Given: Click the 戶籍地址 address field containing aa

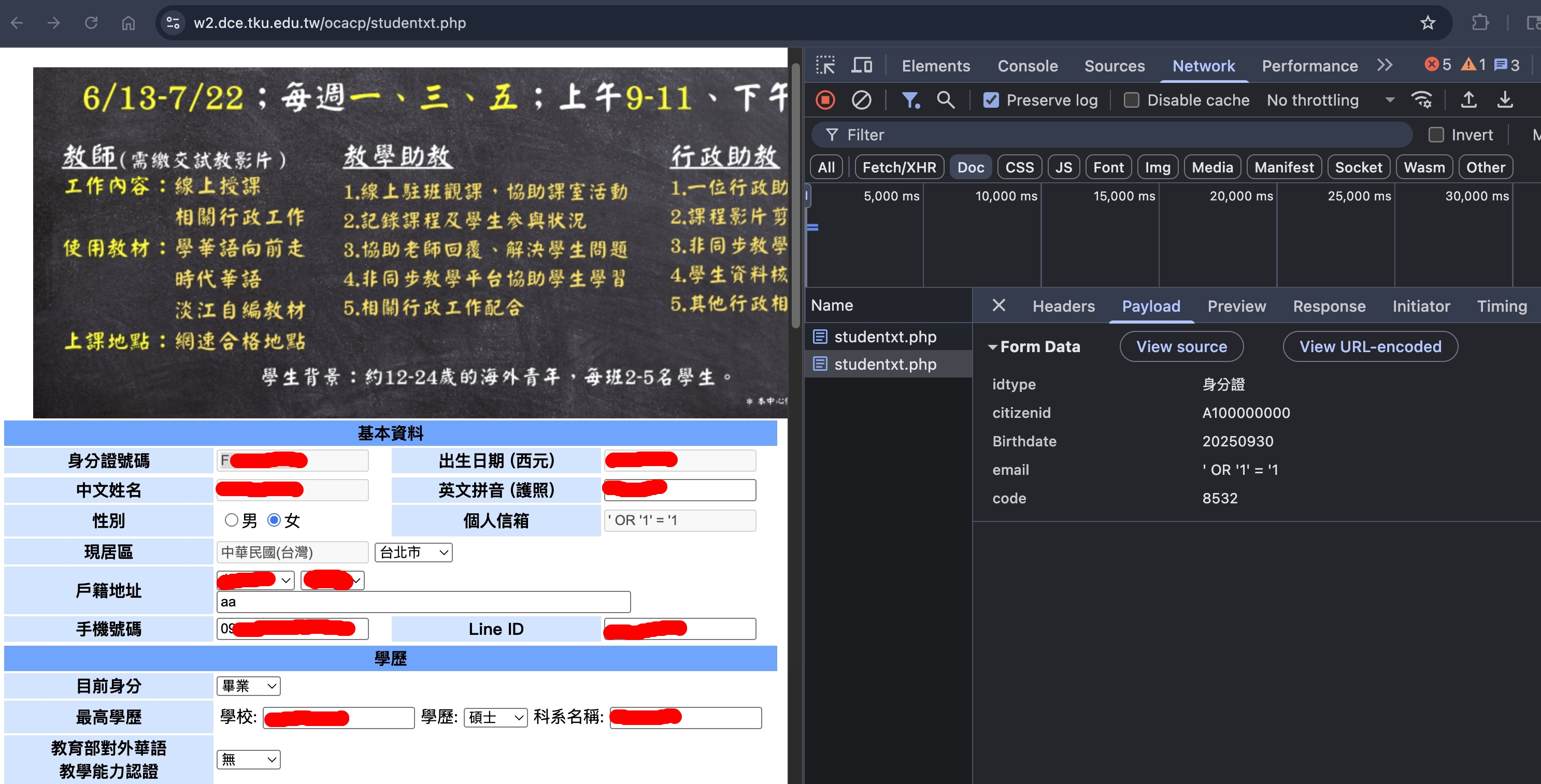Looking at the screenshot, I should point(423,602).
